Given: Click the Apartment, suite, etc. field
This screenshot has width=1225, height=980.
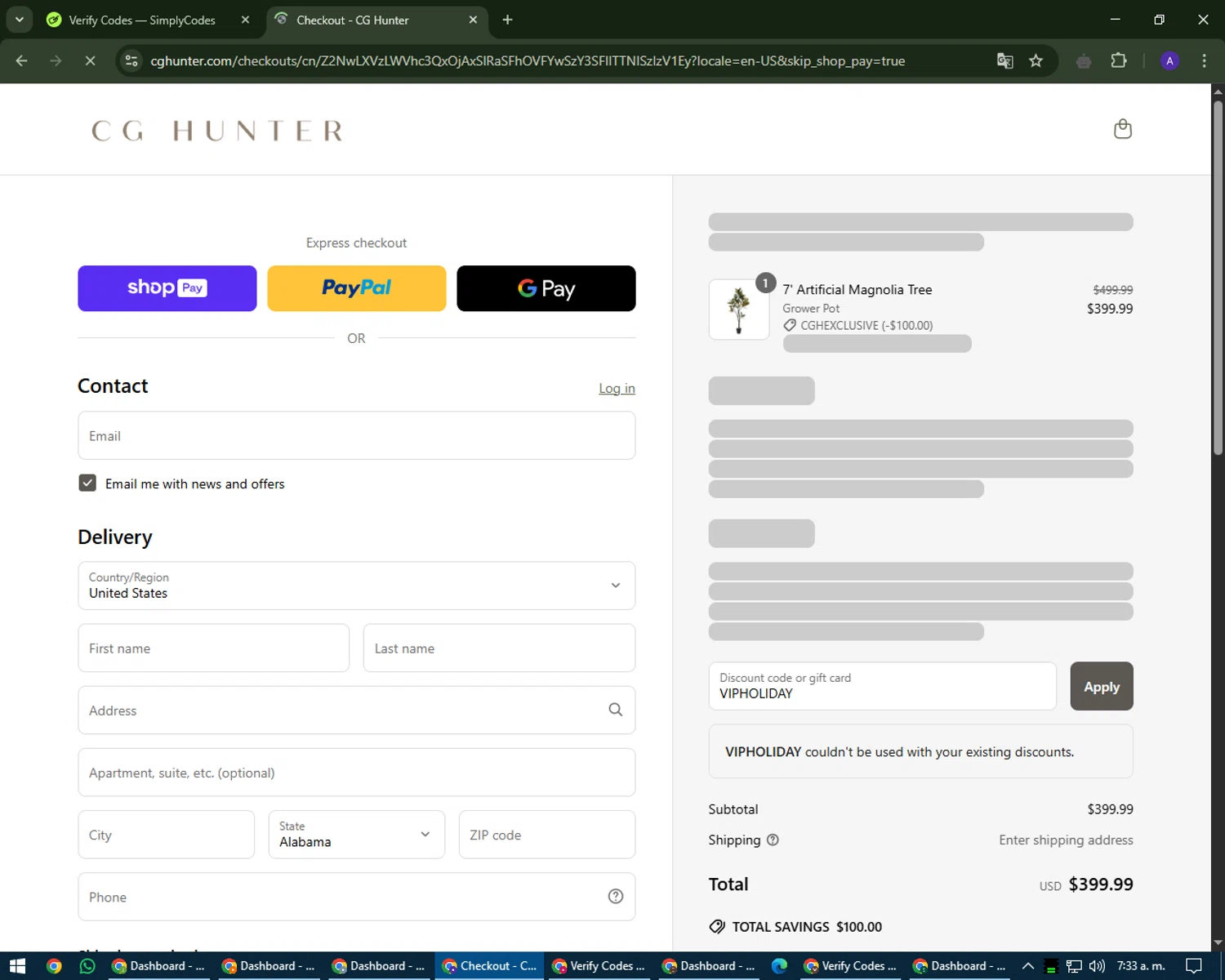Looking at the screenshot, I should 356,773.
